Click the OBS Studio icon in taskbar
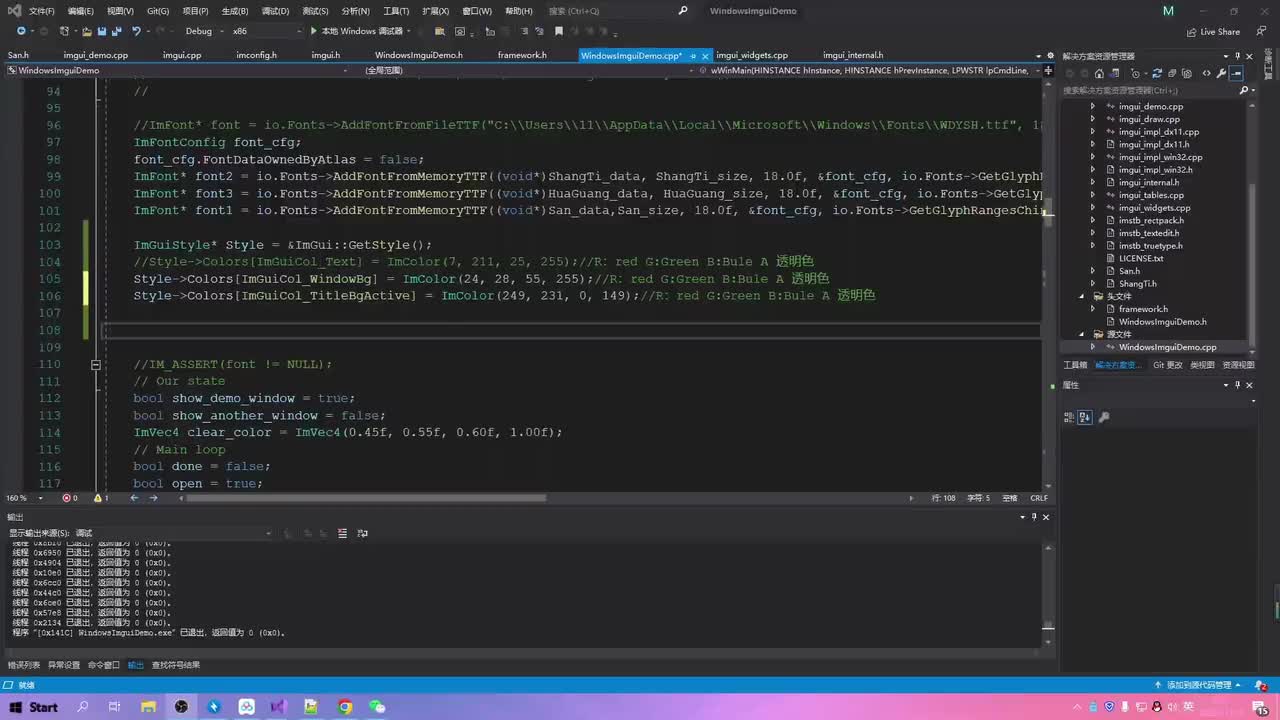1280x720 pixels. (x=181, y=707)
